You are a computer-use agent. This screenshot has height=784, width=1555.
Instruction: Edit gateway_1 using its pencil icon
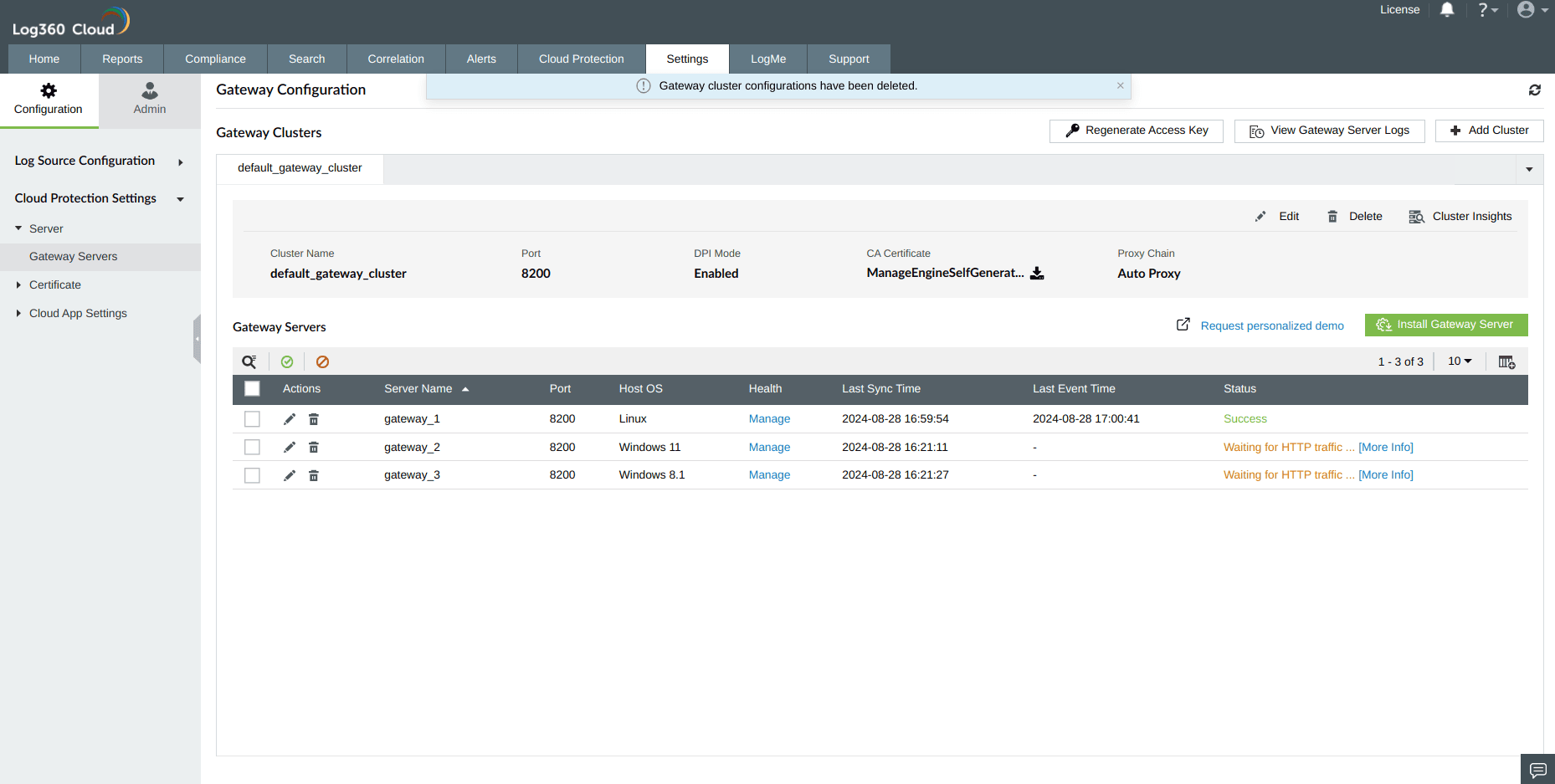coord(289,418)
